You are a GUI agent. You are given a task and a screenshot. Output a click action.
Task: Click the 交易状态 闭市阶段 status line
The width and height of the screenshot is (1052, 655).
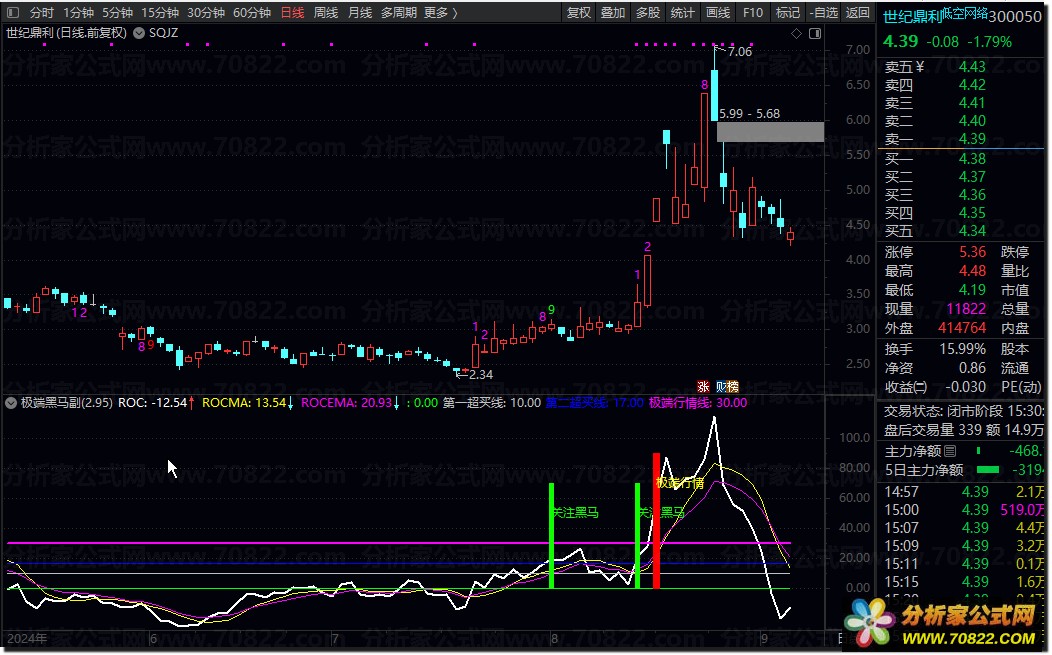coord(963,411)
